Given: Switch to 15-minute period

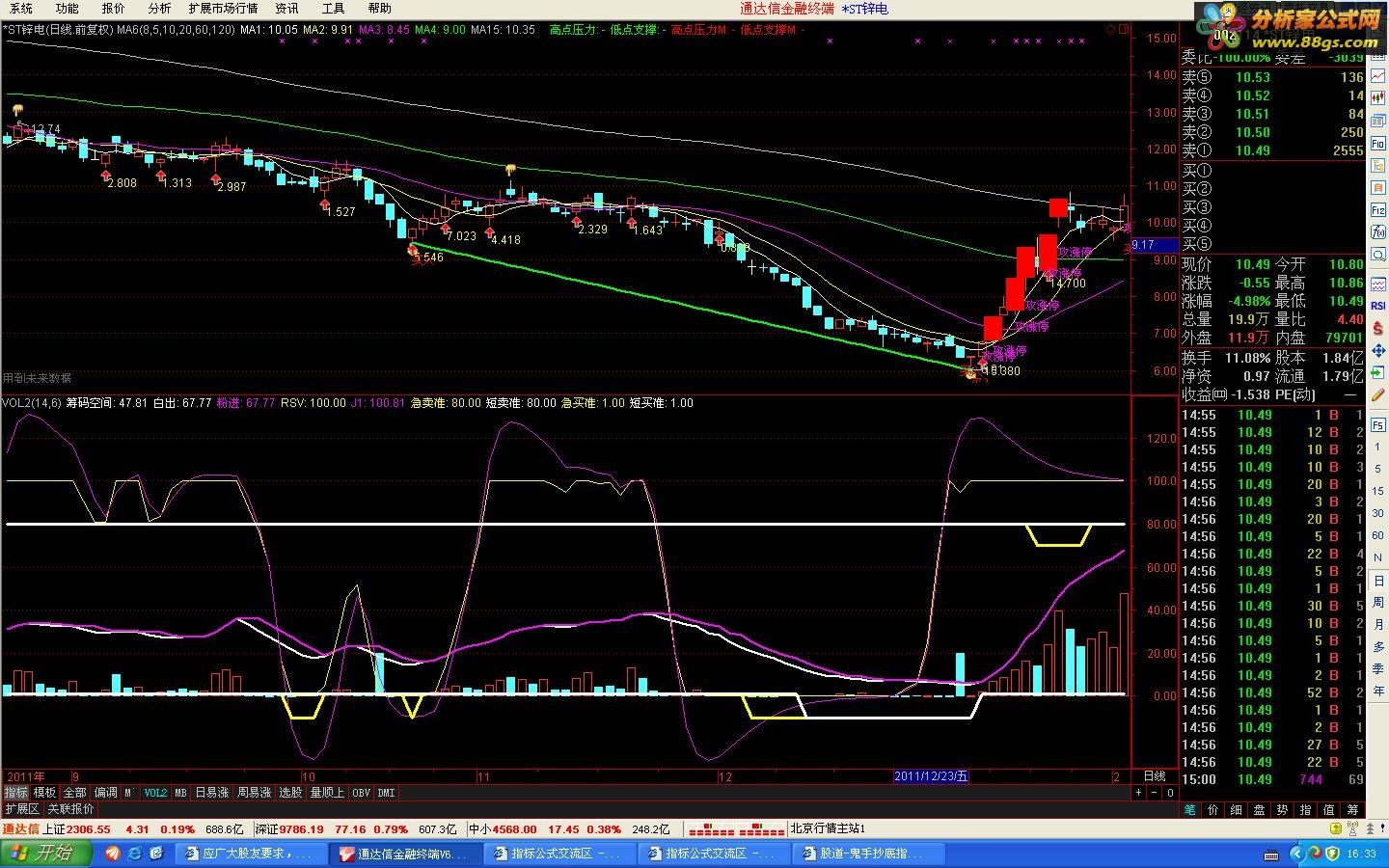Looking at the screenshot, I should pyautogui.click(x=1378, y=491).
